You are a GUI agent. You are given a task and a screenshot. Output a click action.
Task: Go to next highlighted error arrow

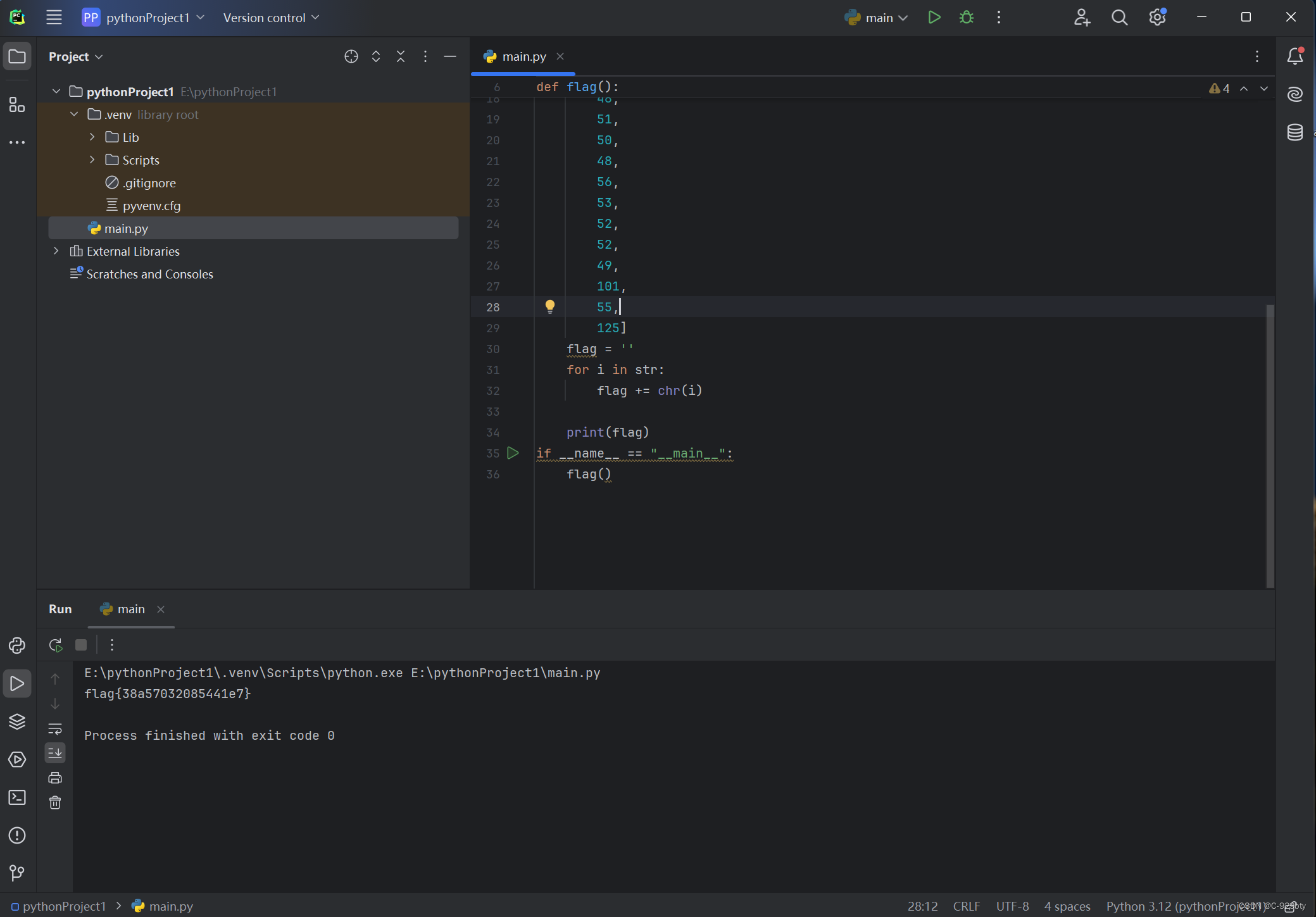1264,89
